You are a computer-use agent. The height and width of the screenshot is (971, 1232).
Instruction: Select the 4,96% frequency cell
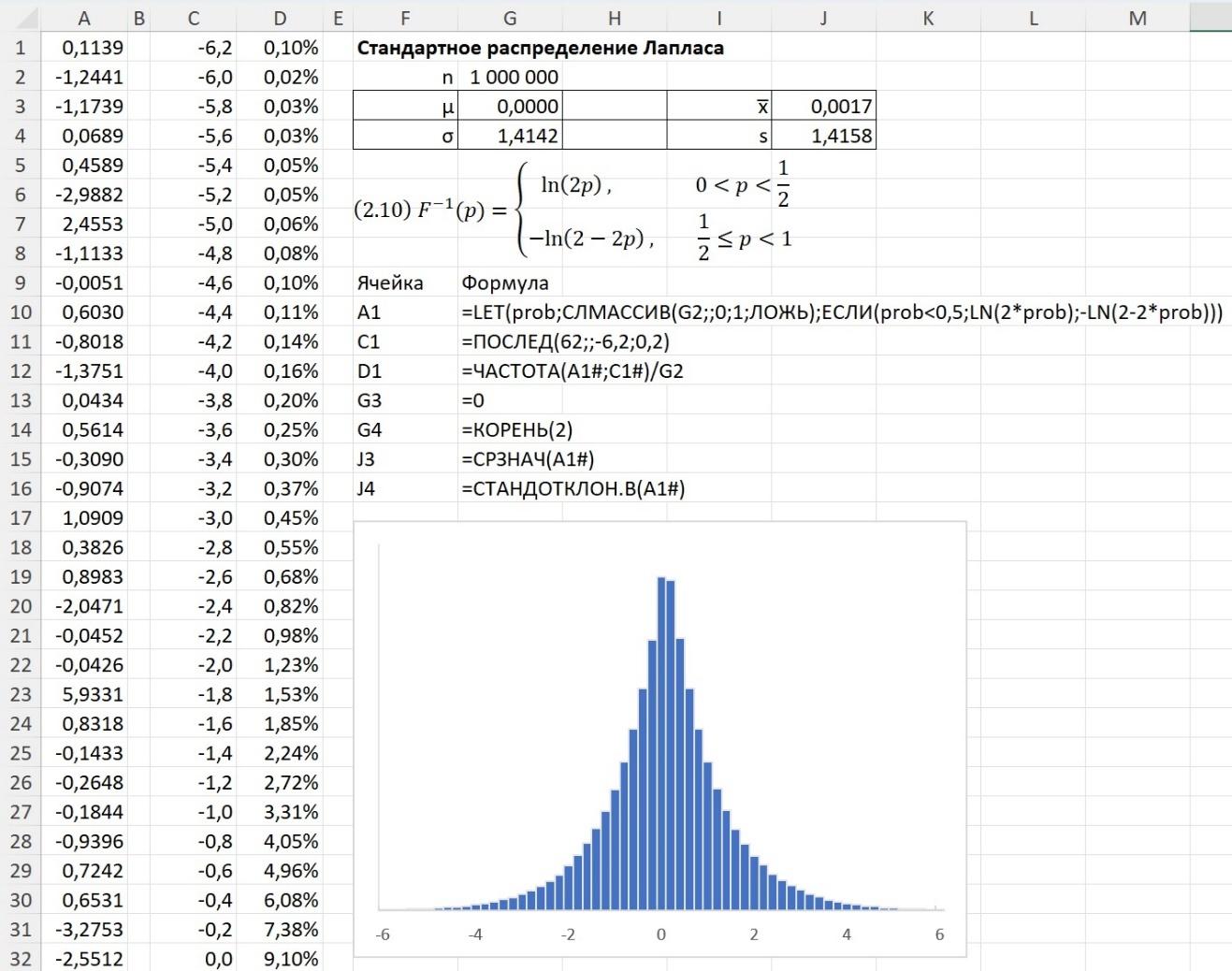(281, 871)
